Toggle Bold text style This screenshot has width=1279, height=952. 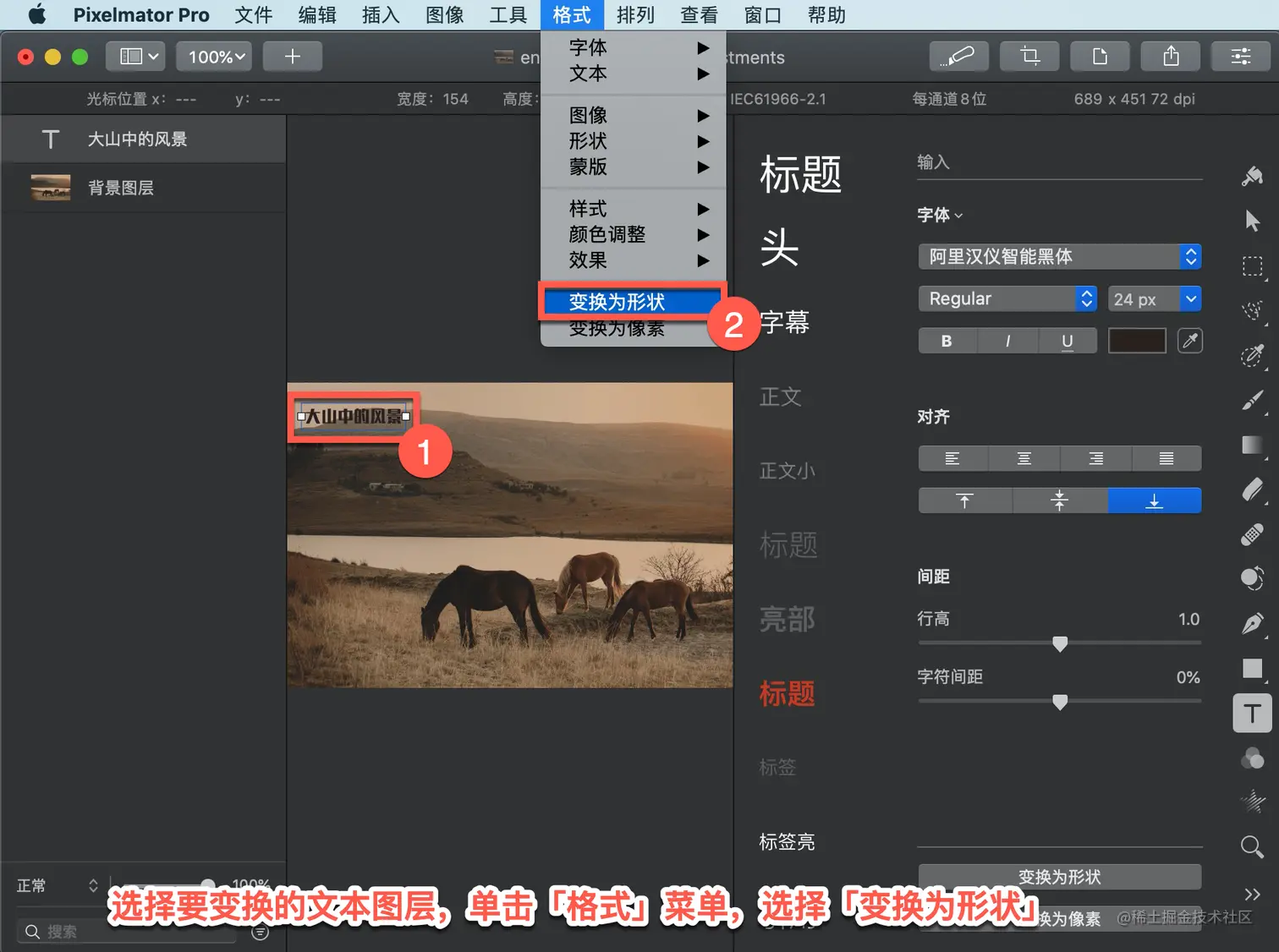[x=947, y=341]
